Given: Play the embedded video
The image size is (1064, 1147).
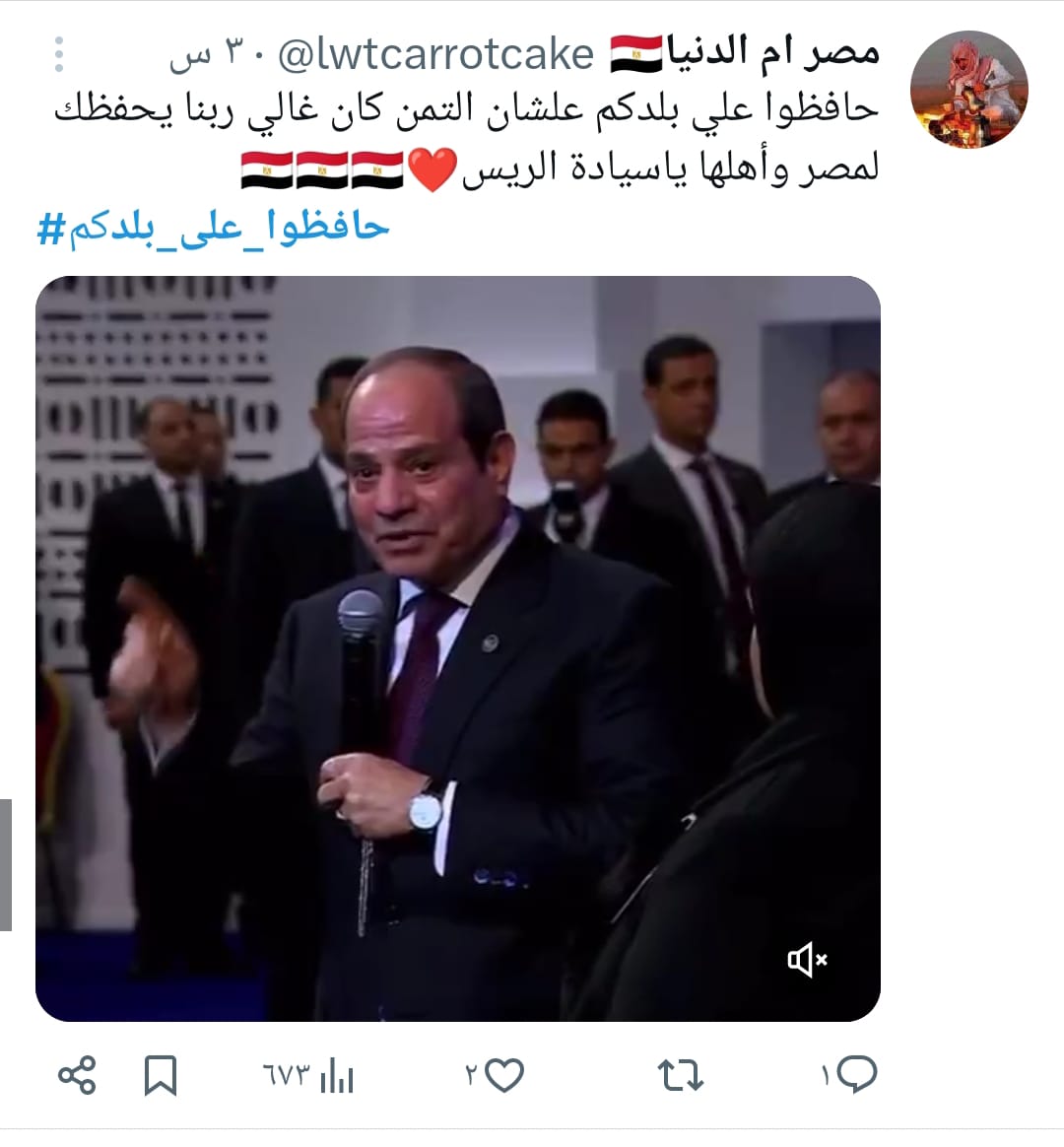Looking at the screenshot, I should pos(458,648).
